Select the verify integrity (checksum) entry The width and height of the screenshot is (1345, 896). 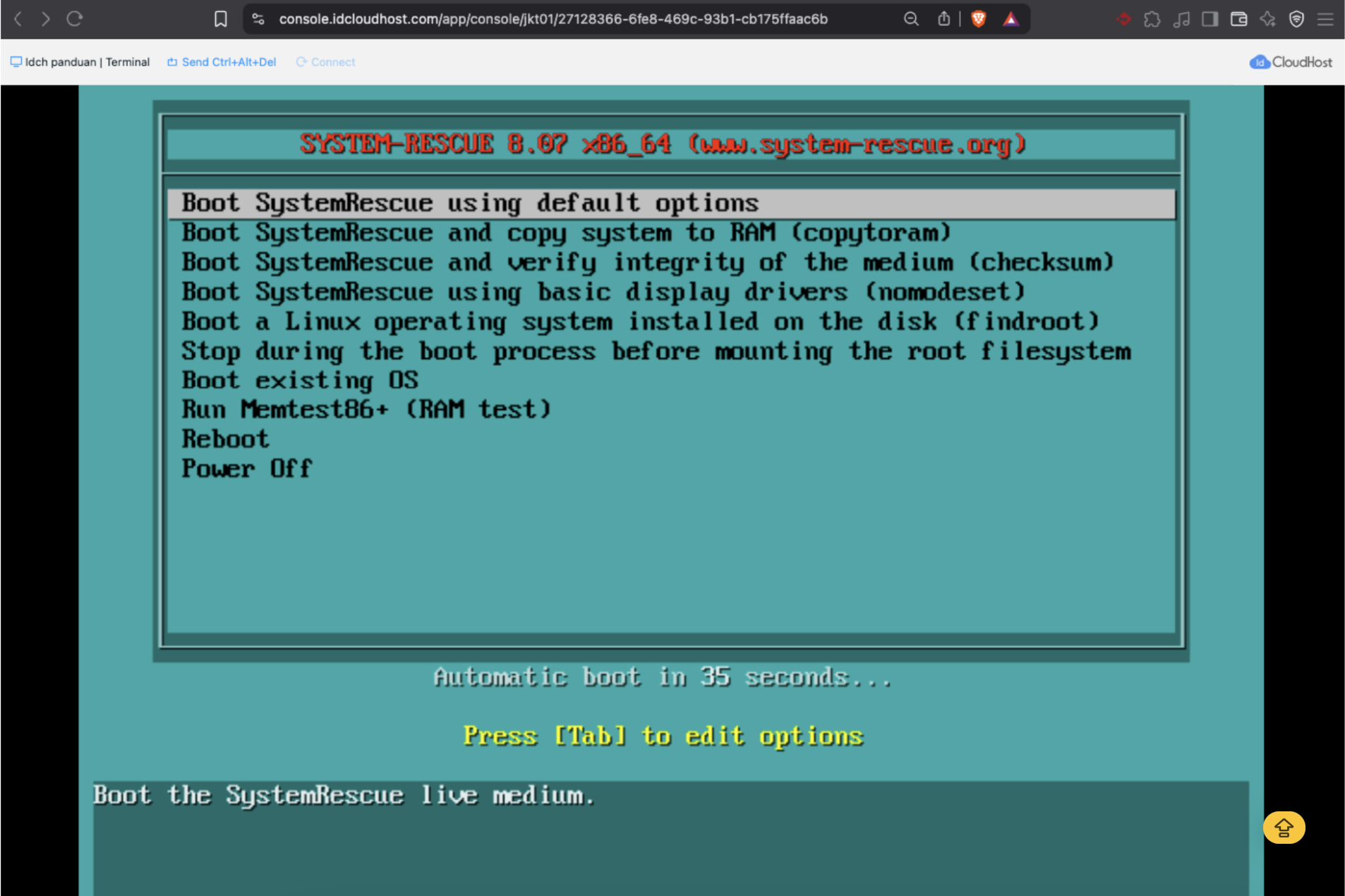click(672, 262)
